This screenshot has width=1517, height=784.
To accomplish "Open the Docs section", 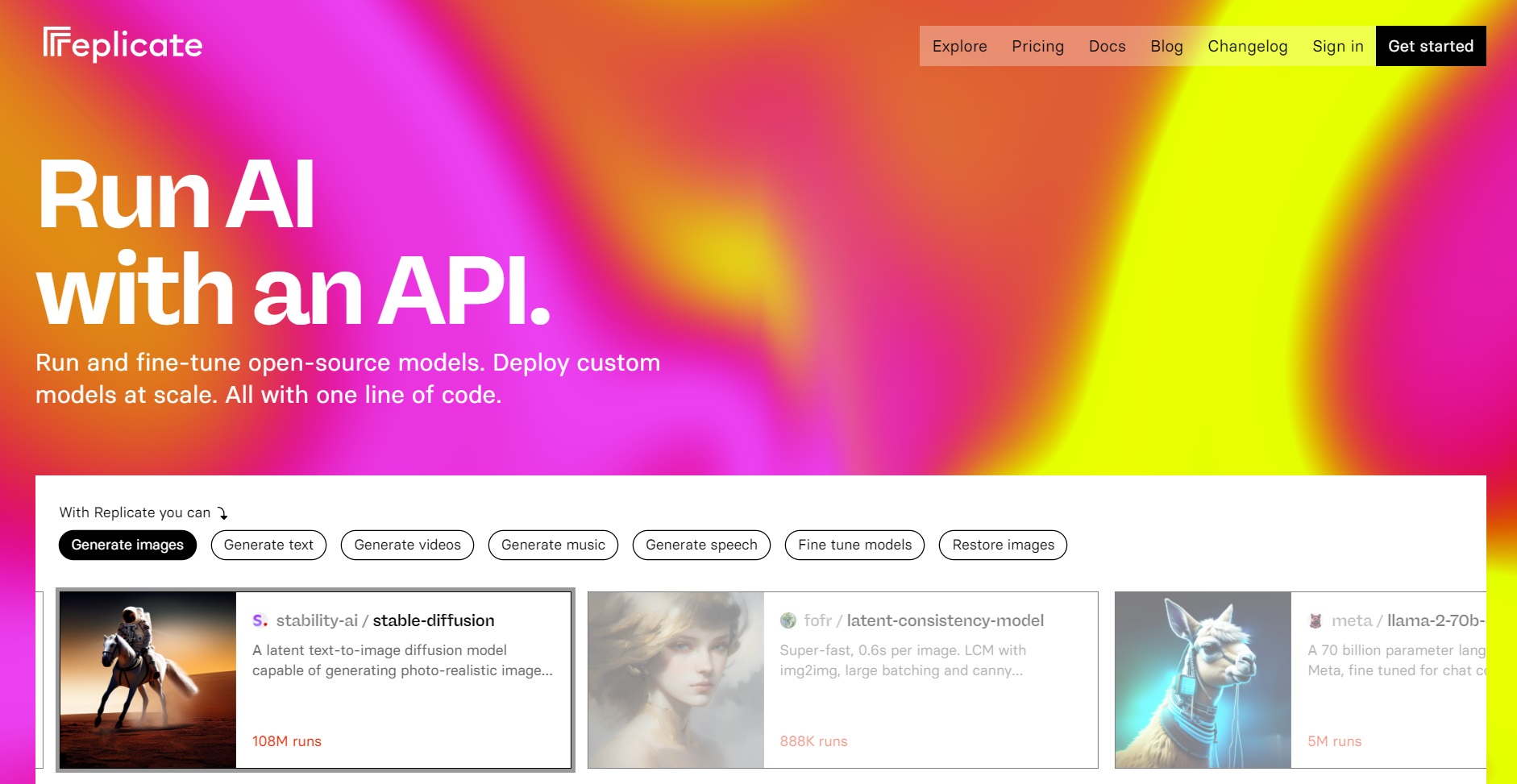I will (x=1106, y=46).
